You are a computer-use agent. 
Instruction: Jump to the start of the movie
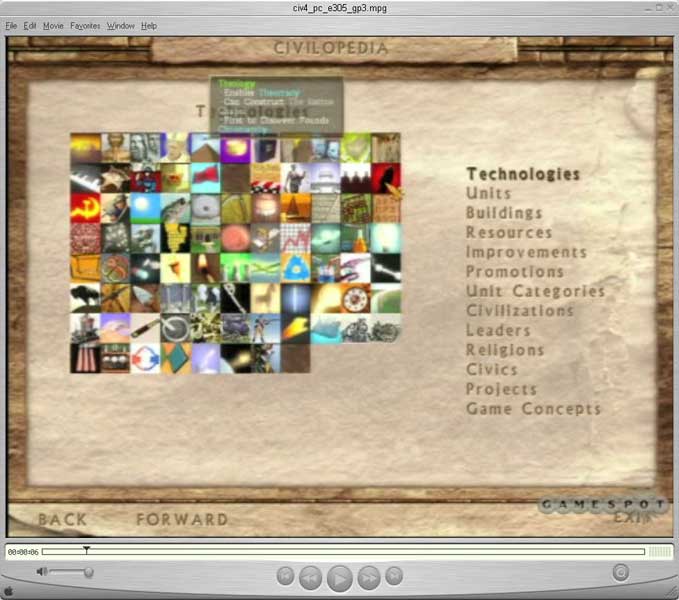tap(285, 575)
